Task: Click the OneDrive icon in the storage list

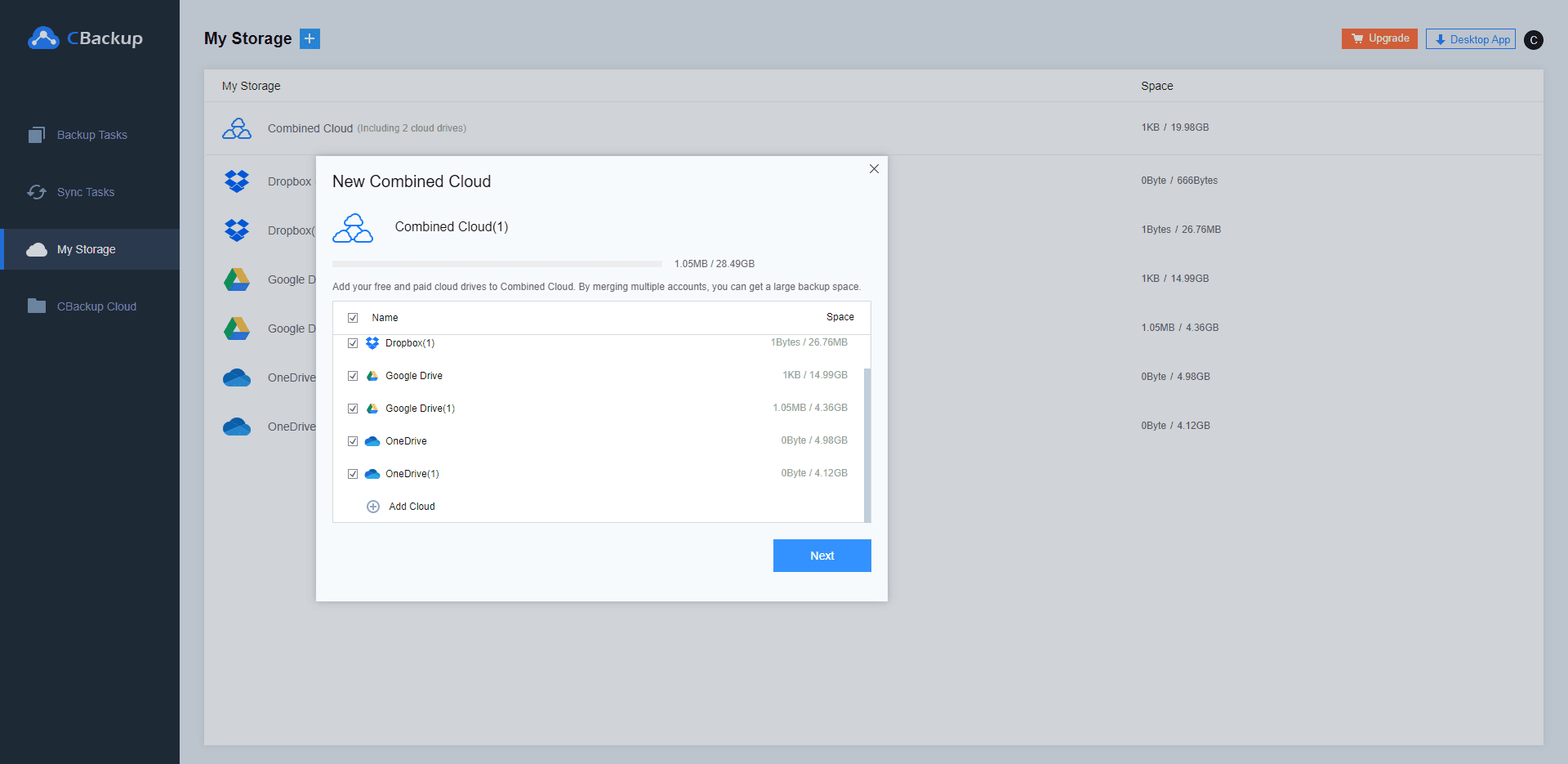Action: coord(237,378)
